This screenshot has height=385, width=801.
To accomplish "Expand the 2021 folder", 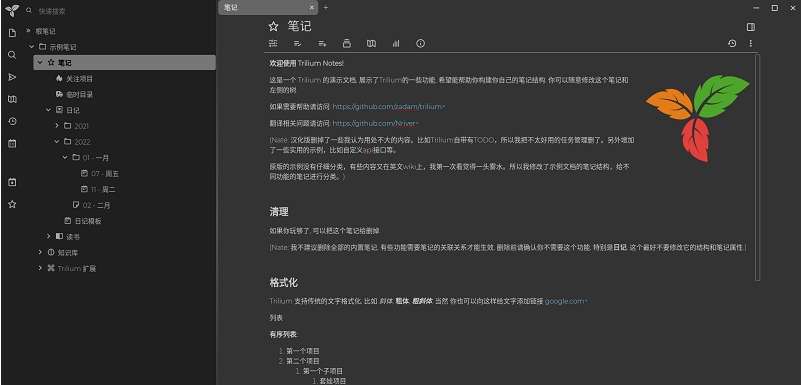I will click(x=57, y=126).
